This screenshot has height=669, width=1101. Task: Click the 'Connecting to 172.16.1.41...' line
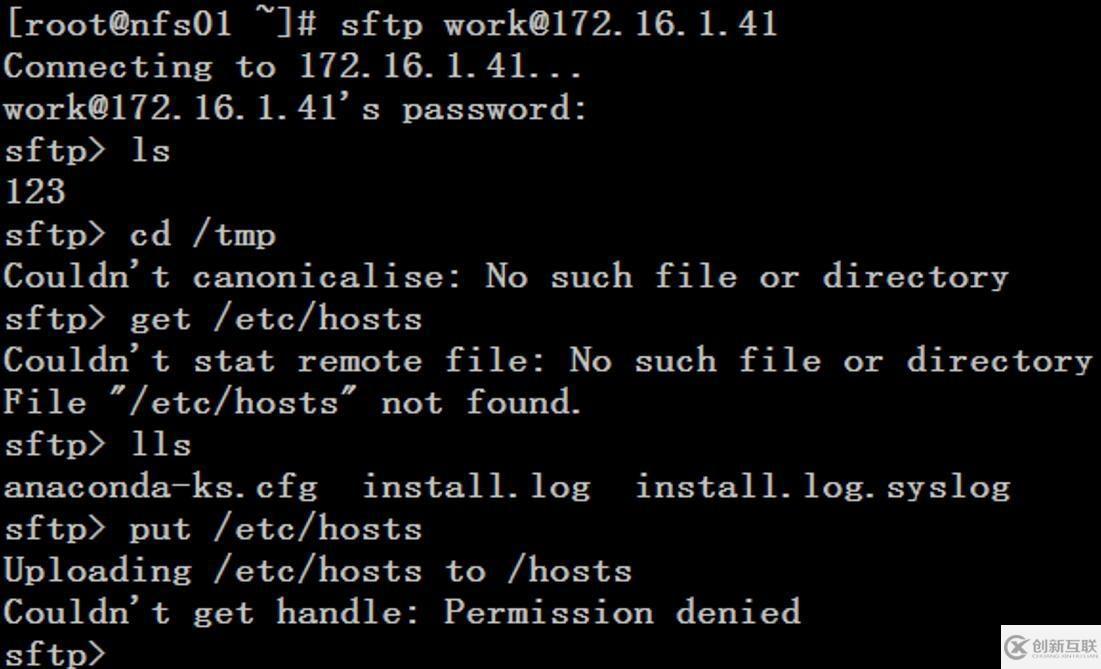[292, 67]
